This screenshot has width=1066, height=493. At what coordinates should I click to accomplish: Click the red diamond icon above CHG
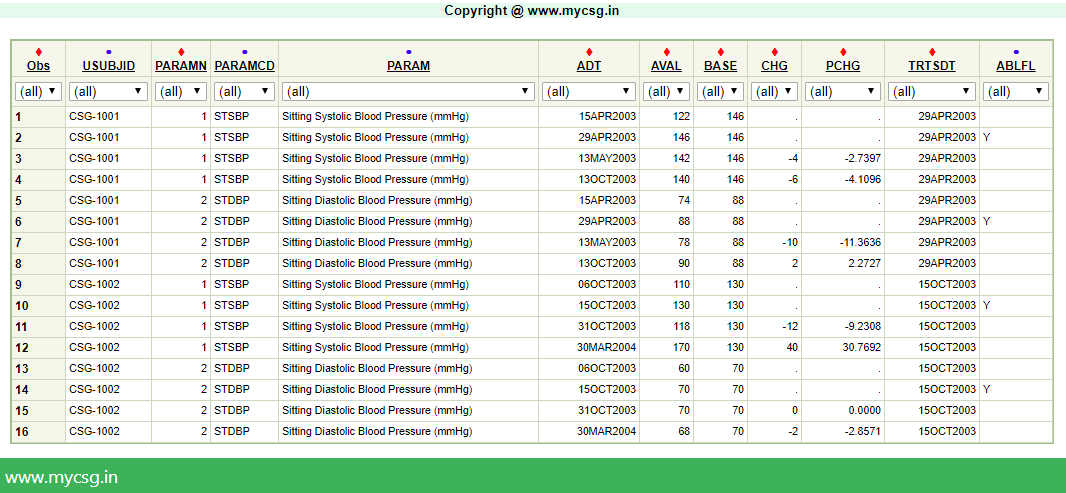click(774, 52)
